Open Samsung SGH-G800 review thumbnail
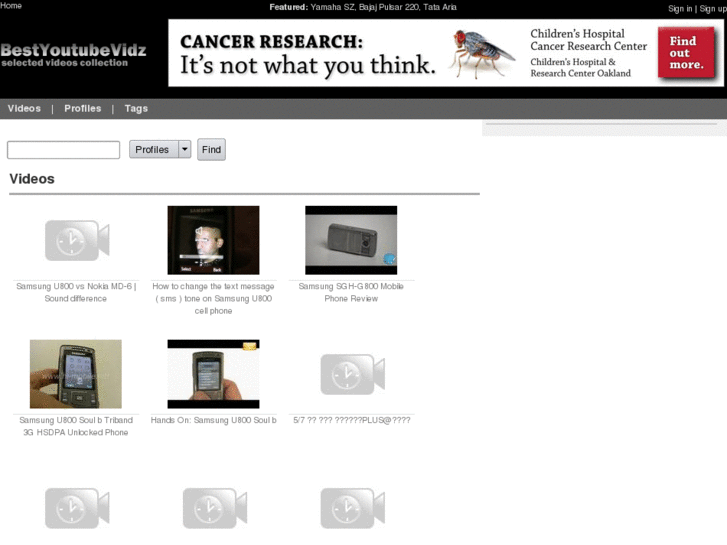 (x=351, y=240)
